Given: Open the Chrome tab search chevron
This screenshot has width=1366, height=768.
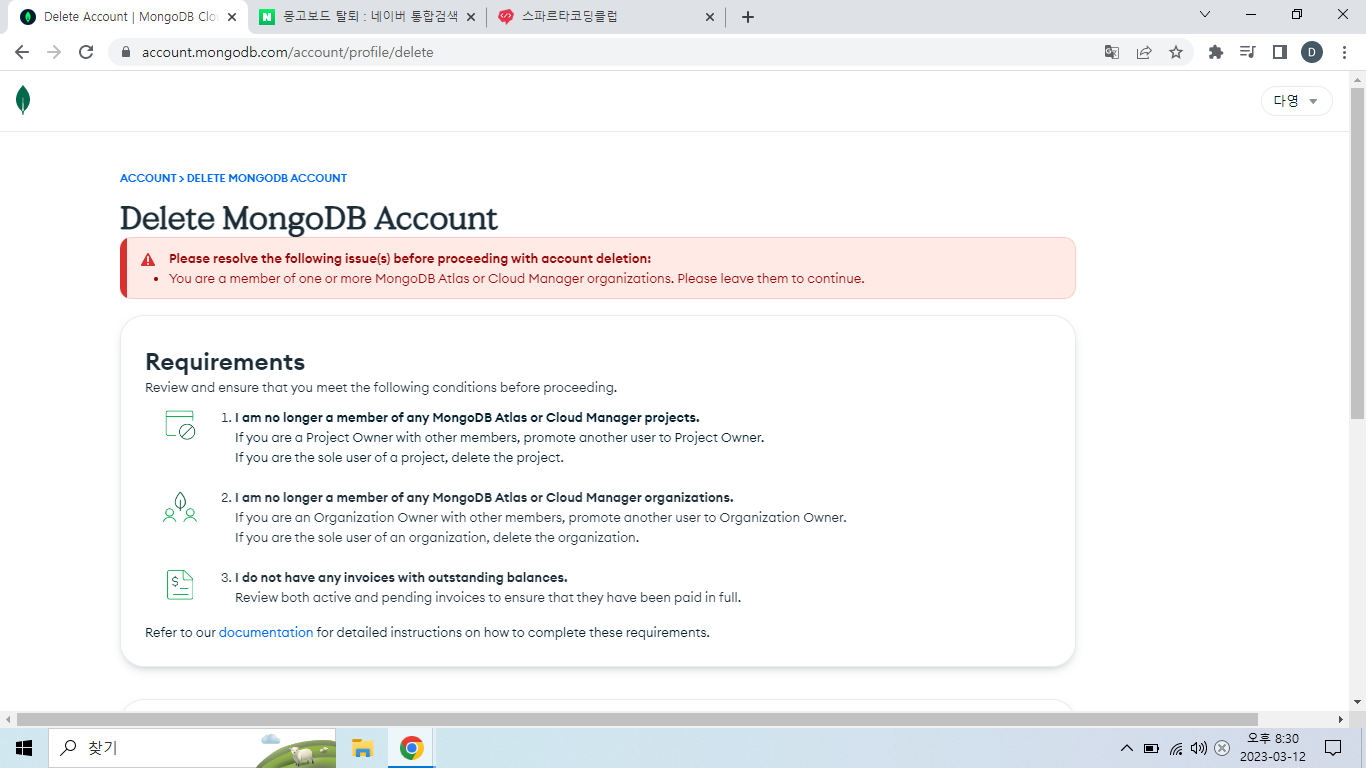Looking at the screenshot, I should tap(1204, 15).
